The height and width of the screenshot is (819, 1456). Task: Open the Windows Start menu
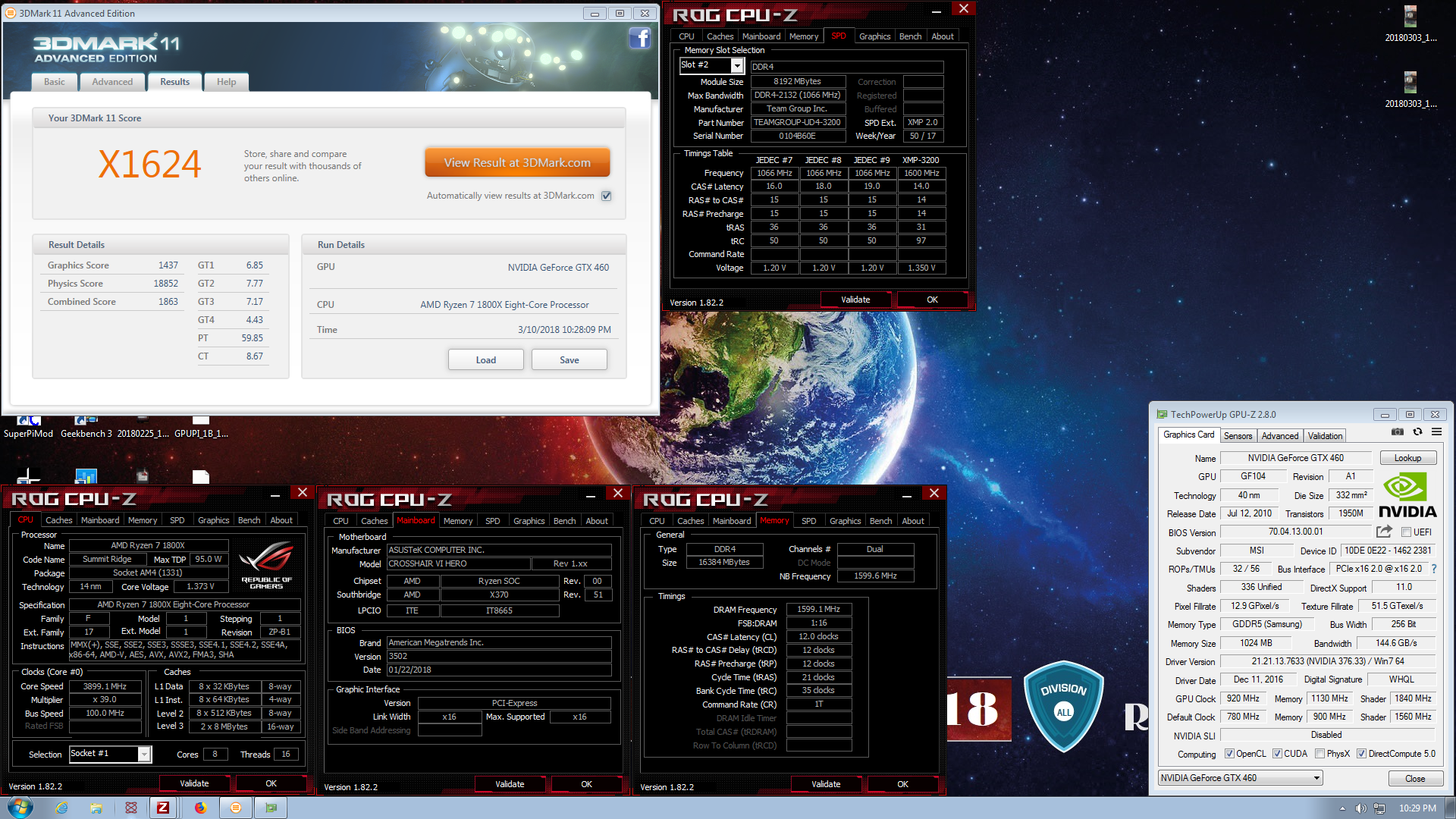[x=20, y=807]
